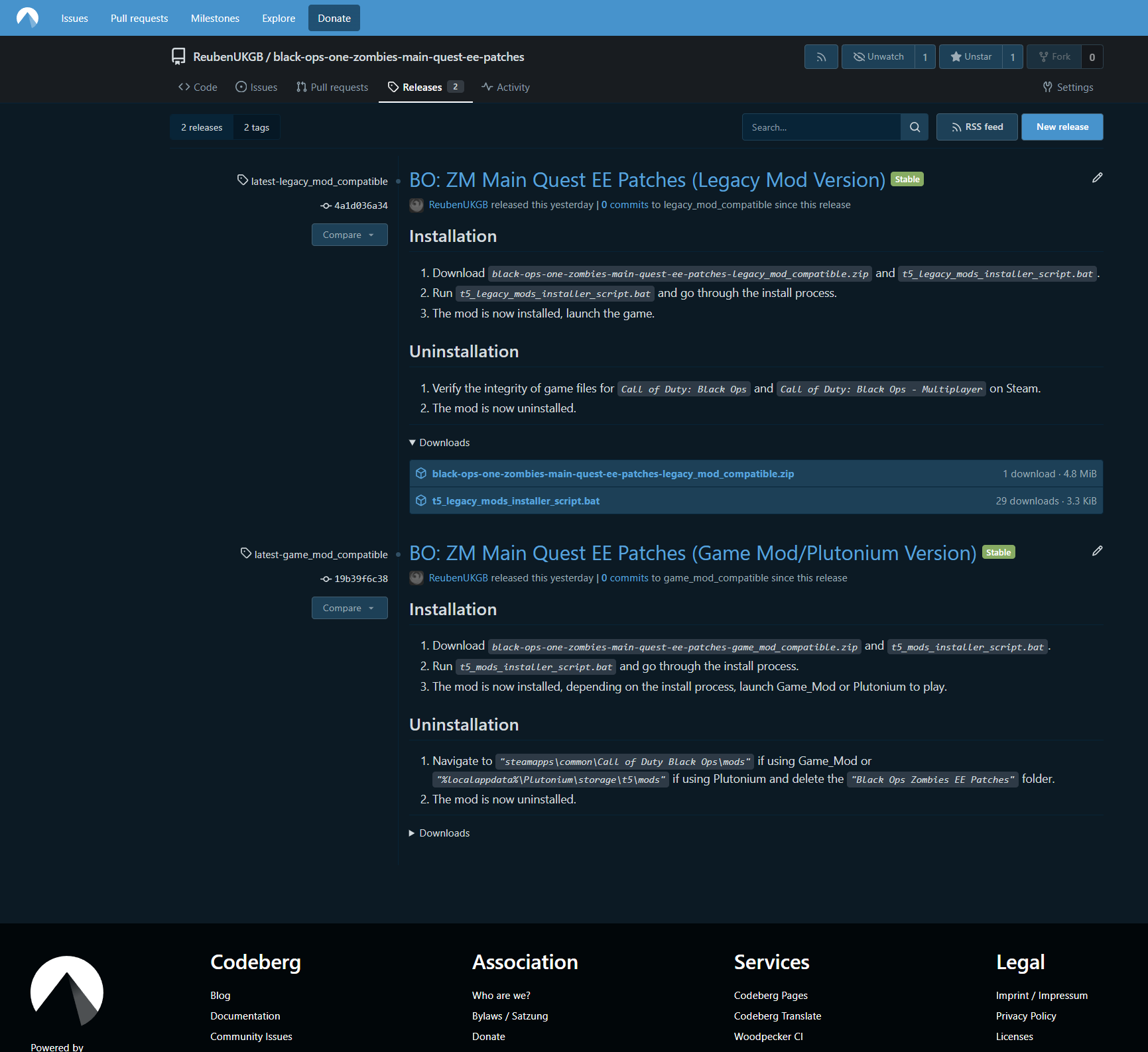
Task: Open Bylaws / Satzung in the footer
Action: click(x=510, y=1016)
